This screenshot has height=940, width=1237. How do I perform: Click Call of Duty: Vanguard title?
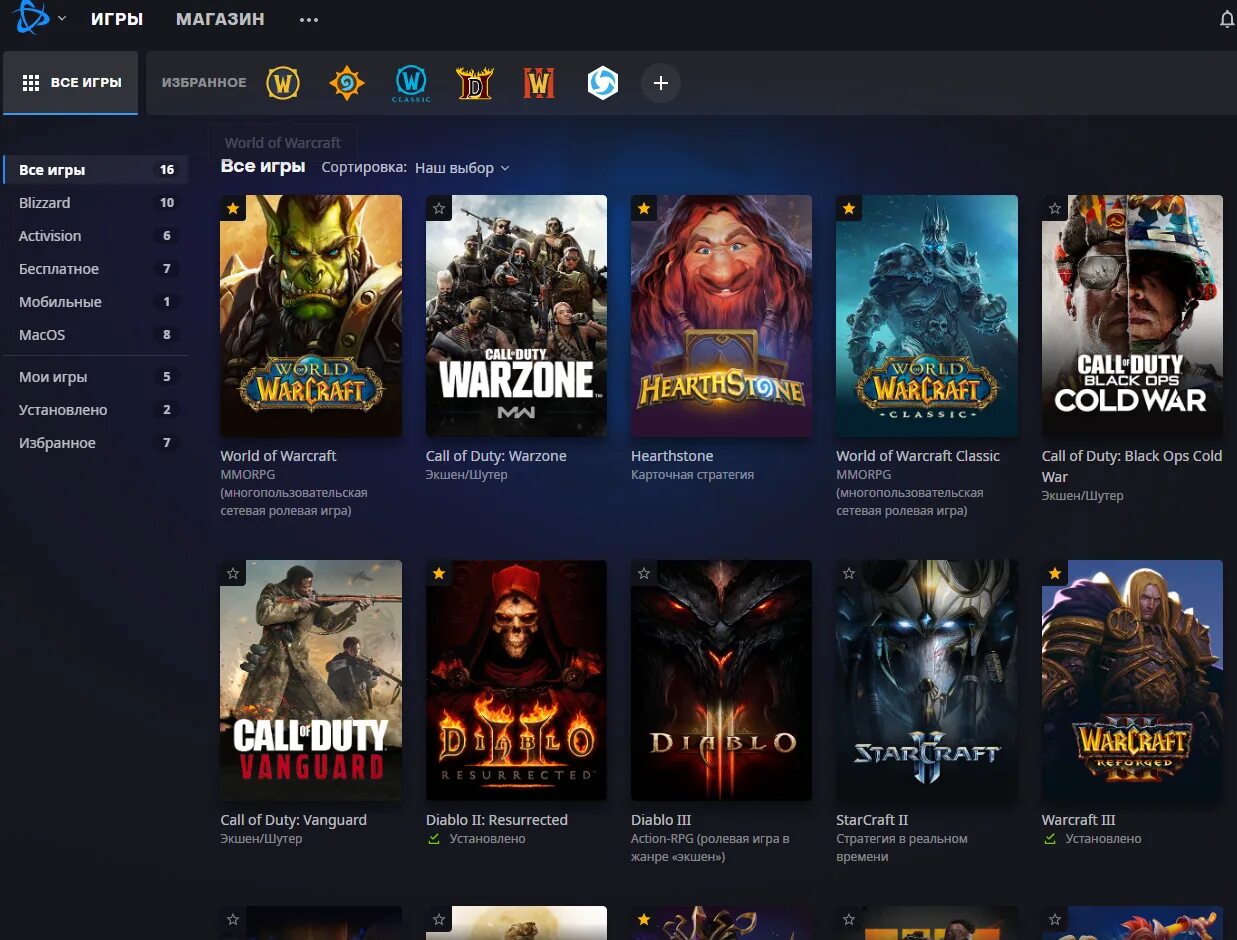pyautogui.click(x=293, y=820)
